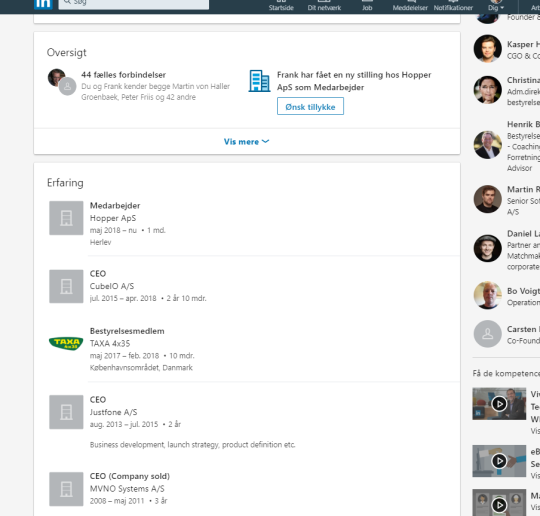Open the TAXA 4x35 company logo
Viewport: 540px width, 516px height.
point(66,343)
